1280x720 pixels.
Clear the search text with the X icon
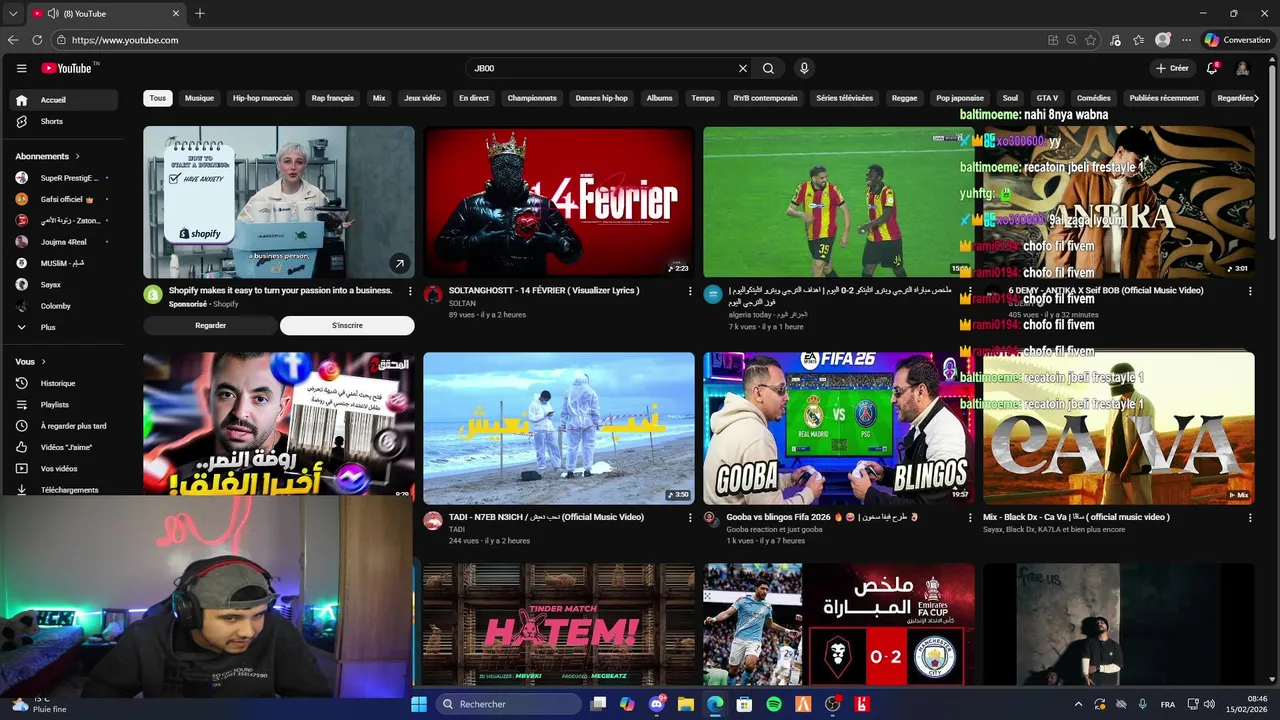(743, 68)
